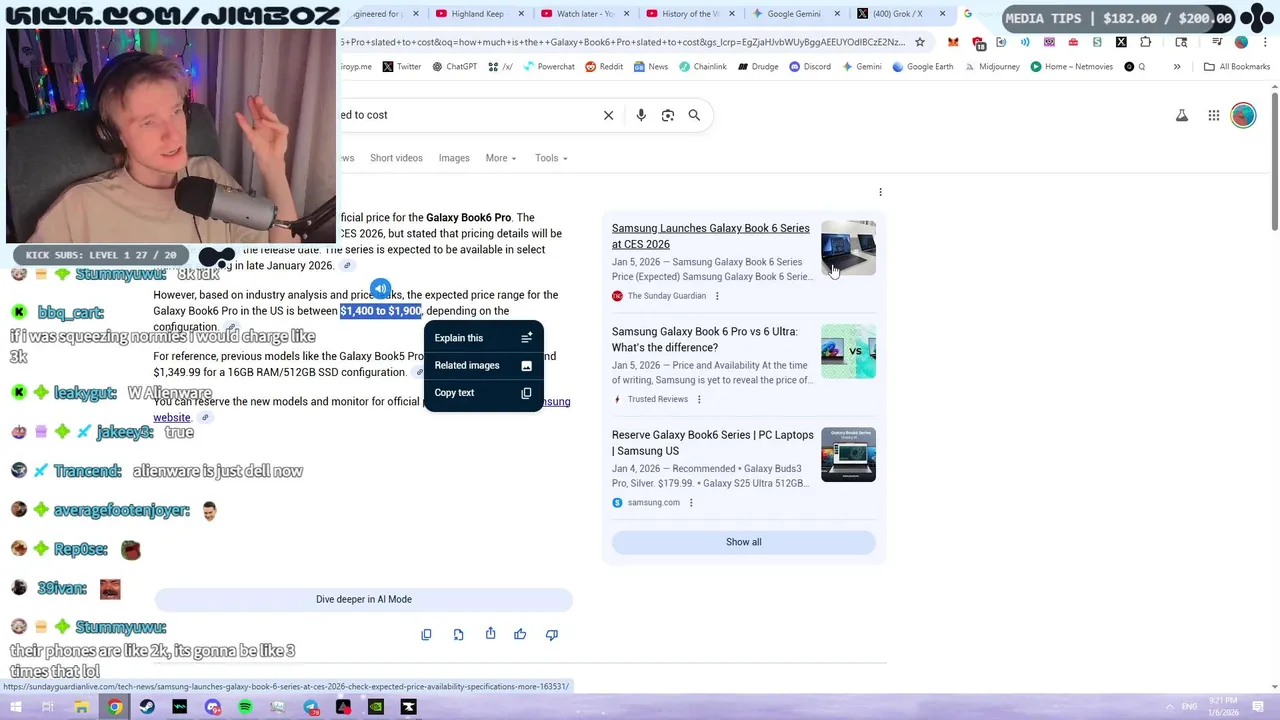Open the All Bookmarks folder
The width and height of the screenshot is (1280, 720).
pos(1237,67)
